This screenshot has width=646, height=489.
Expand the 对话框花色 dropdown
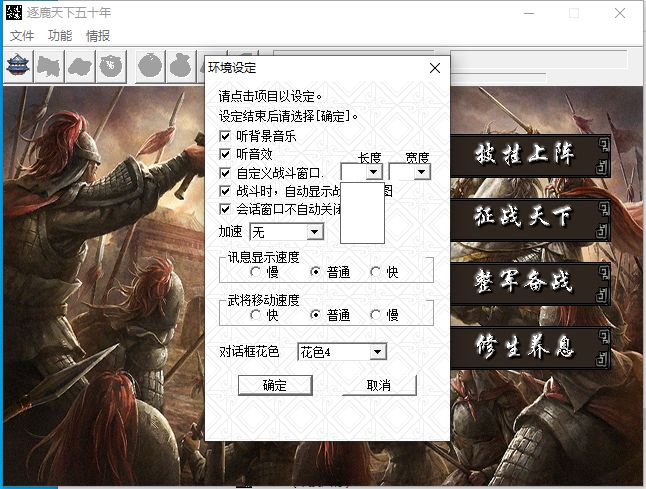[377, 352]
